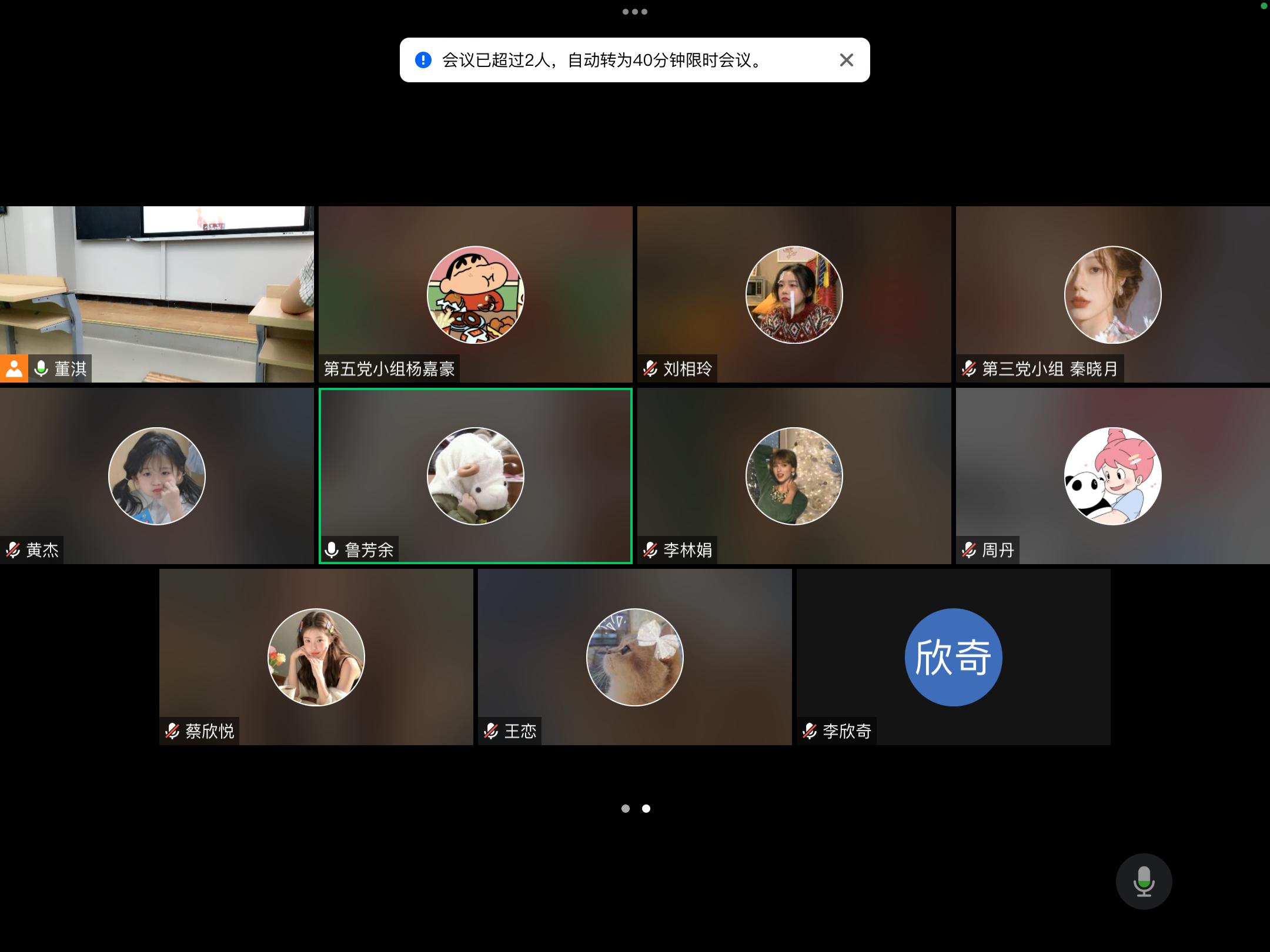
Task: Click muted mic icon next to 李林娟
Action: point(650,550)
